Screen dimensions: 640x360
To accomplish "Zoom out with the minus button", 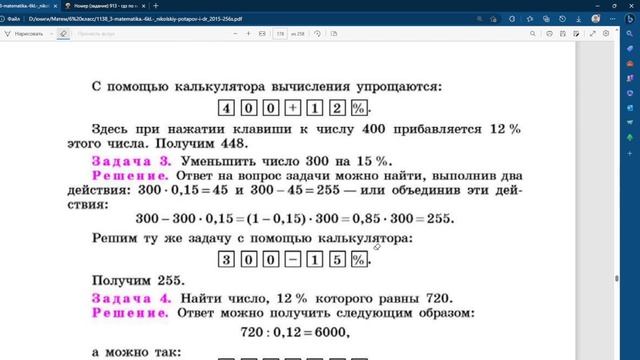I will [x=236, y=34].
